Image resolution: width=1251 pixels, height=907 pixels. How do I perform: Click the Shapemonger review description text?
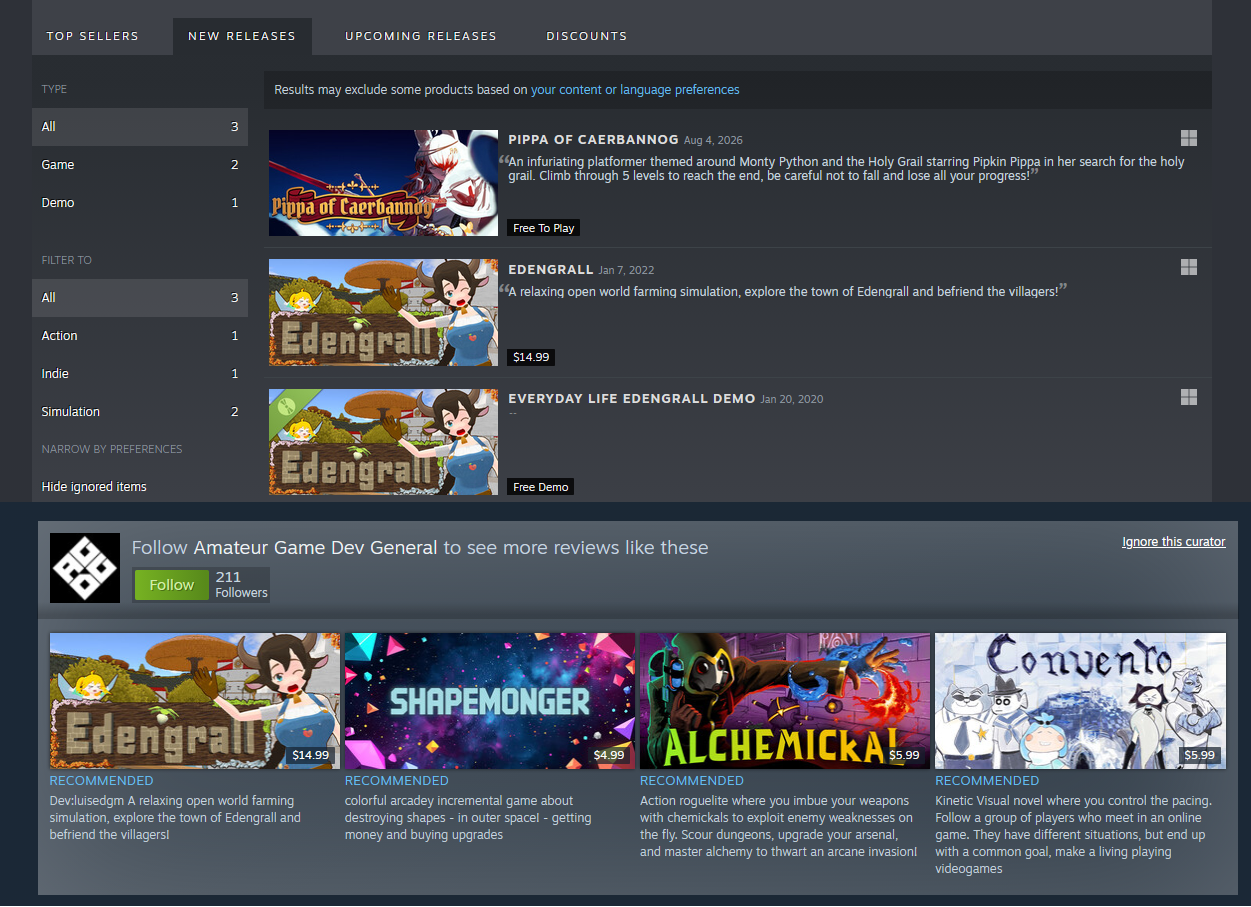468,818
